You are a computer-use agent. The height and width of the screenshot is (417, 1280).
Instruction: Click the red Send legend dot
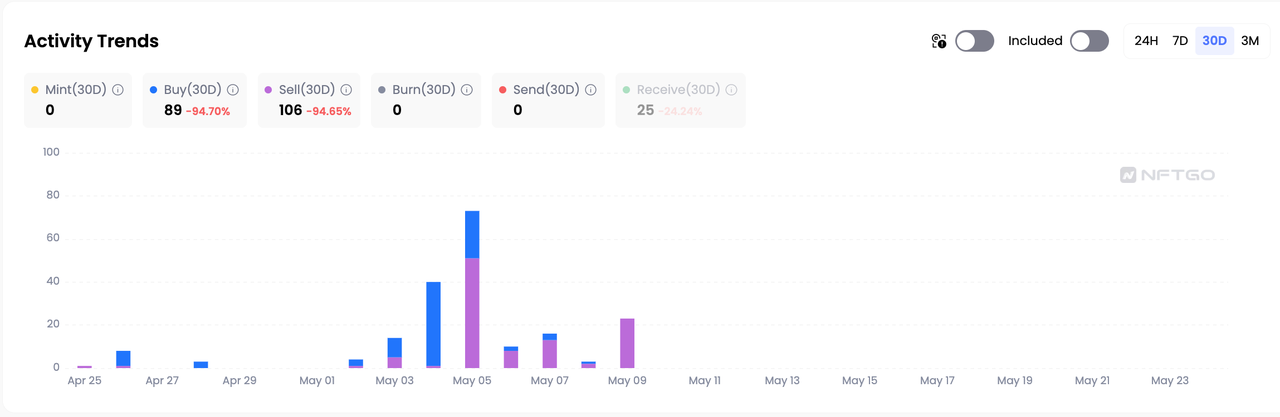[x=503, y=90]
